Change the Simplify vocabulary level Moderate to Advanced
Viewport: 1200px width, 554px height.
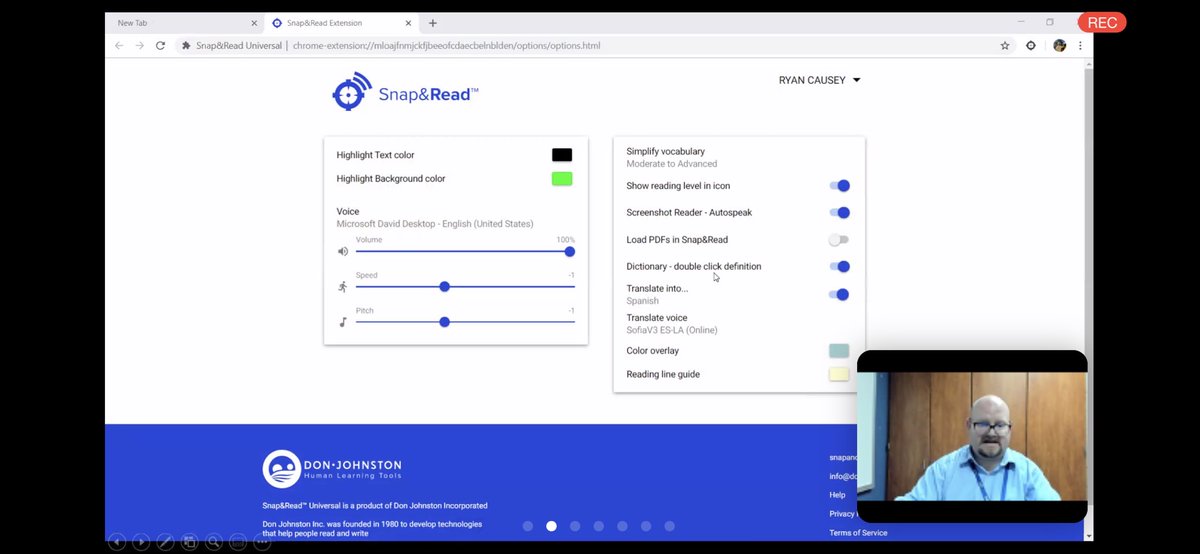(671, 164)
